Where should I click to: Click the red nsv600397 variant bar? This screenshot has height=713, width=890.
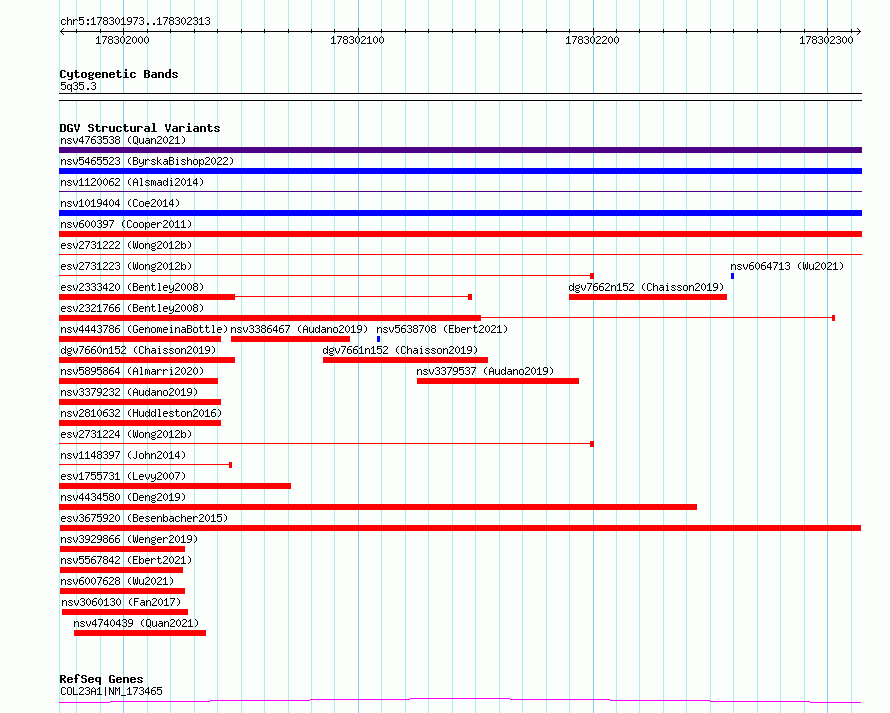coord(460,234)
